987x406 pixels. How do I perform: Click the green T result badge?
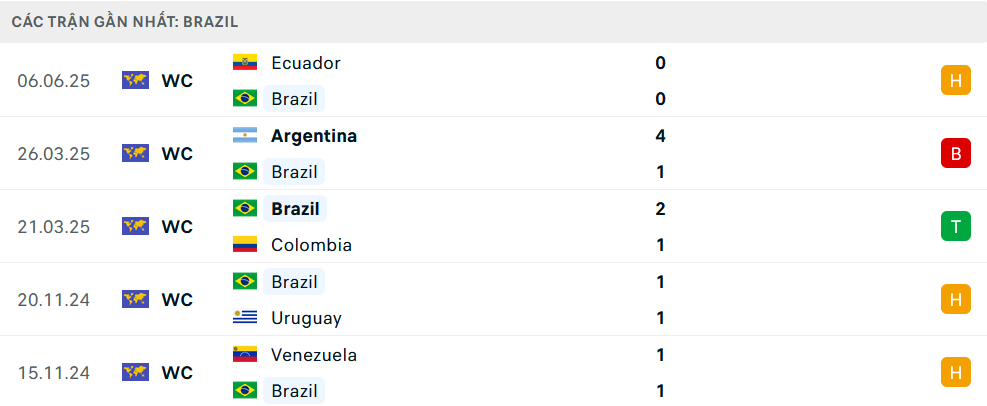pyautogui.click(x=956, y=226)
